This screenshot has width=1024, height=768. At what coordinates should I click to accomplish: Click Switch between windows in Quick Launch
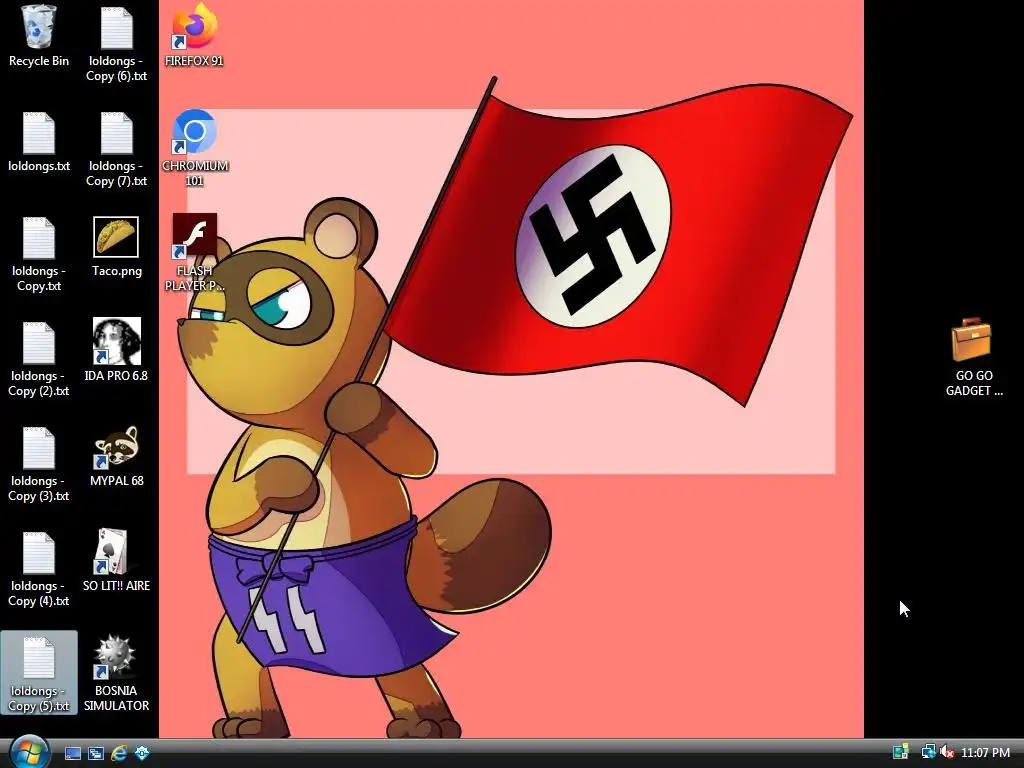pyautogui.click(x=96, y=753)
